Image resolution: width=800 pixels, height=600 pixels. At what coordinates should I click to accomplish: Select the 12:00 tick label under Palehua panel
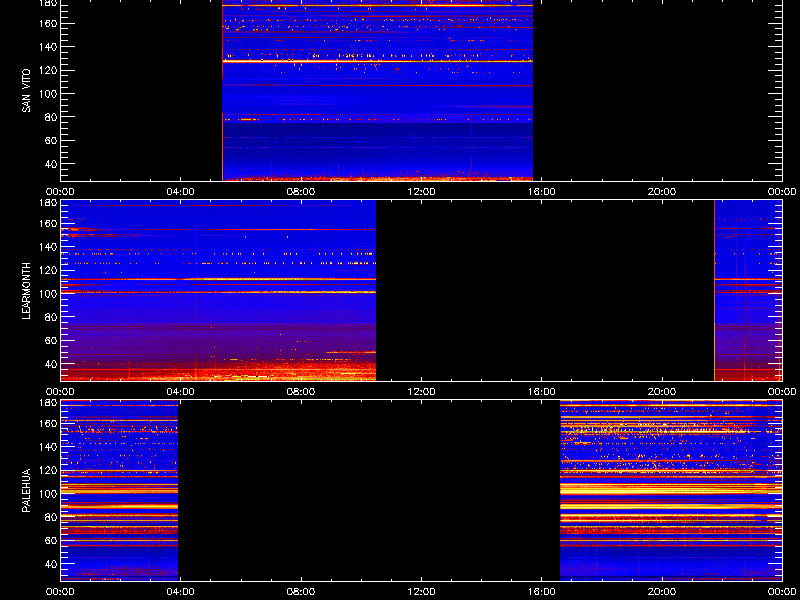point(421,592)
